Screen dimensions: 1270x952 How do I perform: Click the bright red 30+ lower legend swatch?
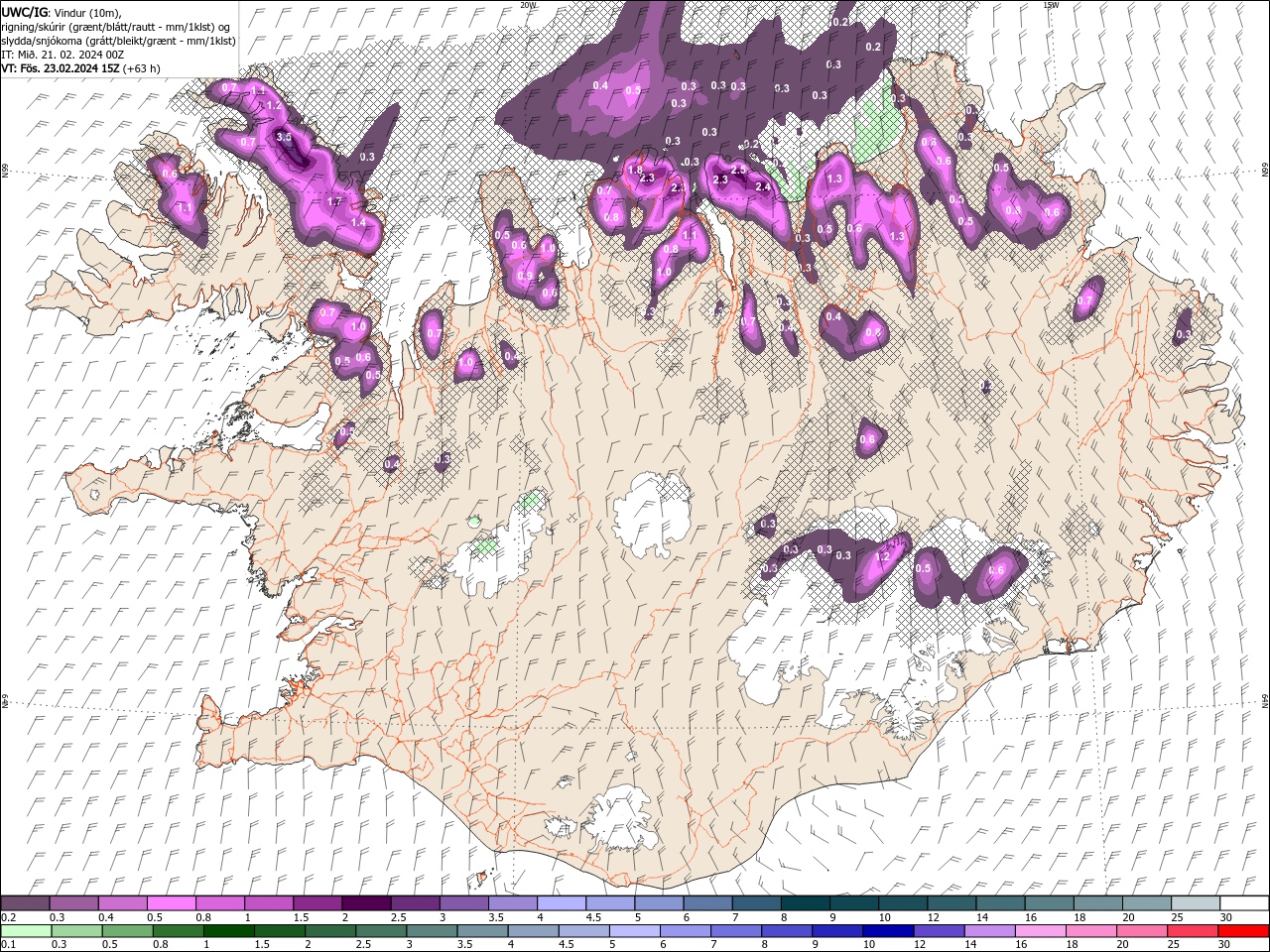click(x=1242, y=931)
